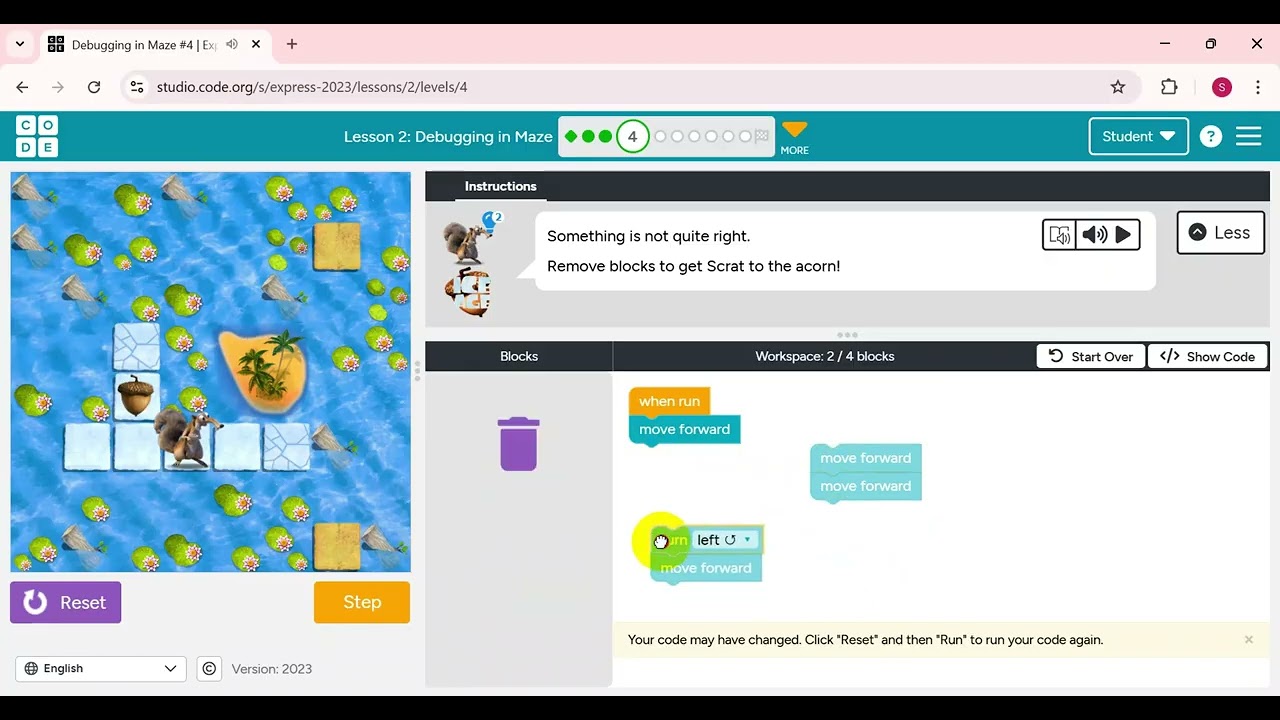Select the orange when run block

669,401
